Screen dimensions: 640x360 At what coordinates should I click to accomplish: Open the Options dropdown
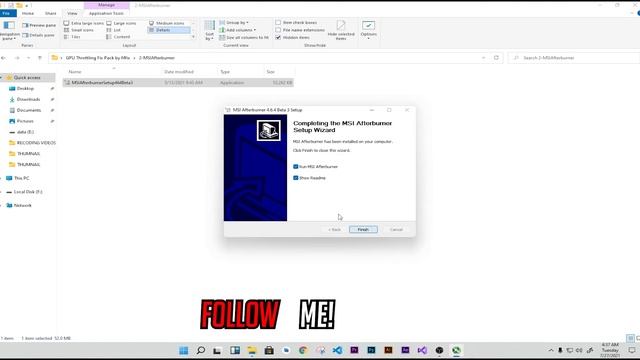368,30
